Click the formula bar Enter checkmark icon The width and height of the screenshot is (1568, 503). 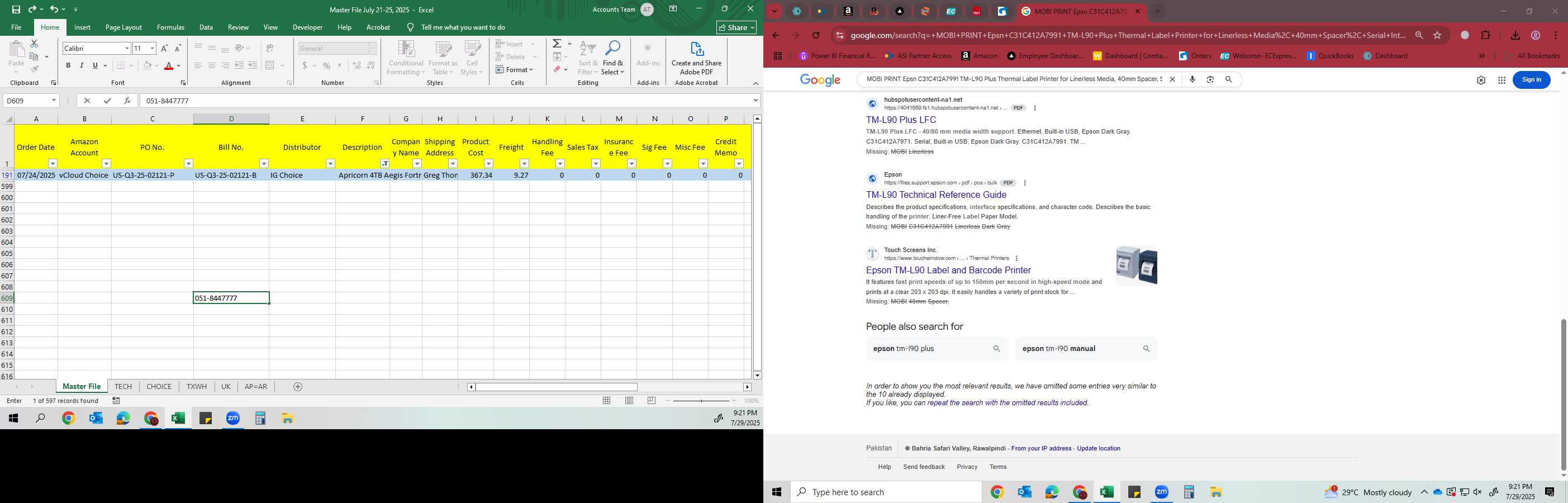107,101
